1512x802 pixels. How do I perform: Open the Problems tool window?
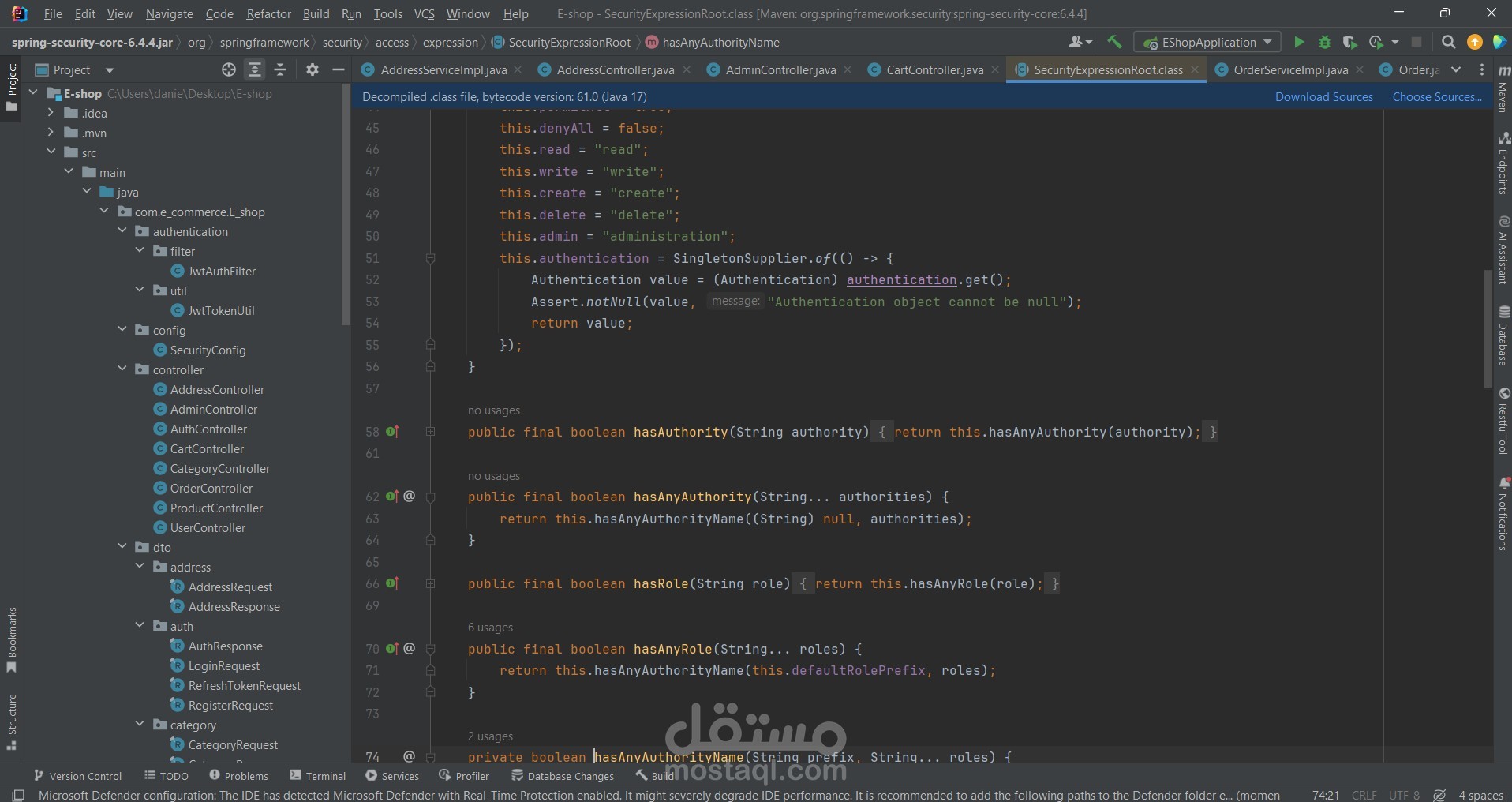239,776
